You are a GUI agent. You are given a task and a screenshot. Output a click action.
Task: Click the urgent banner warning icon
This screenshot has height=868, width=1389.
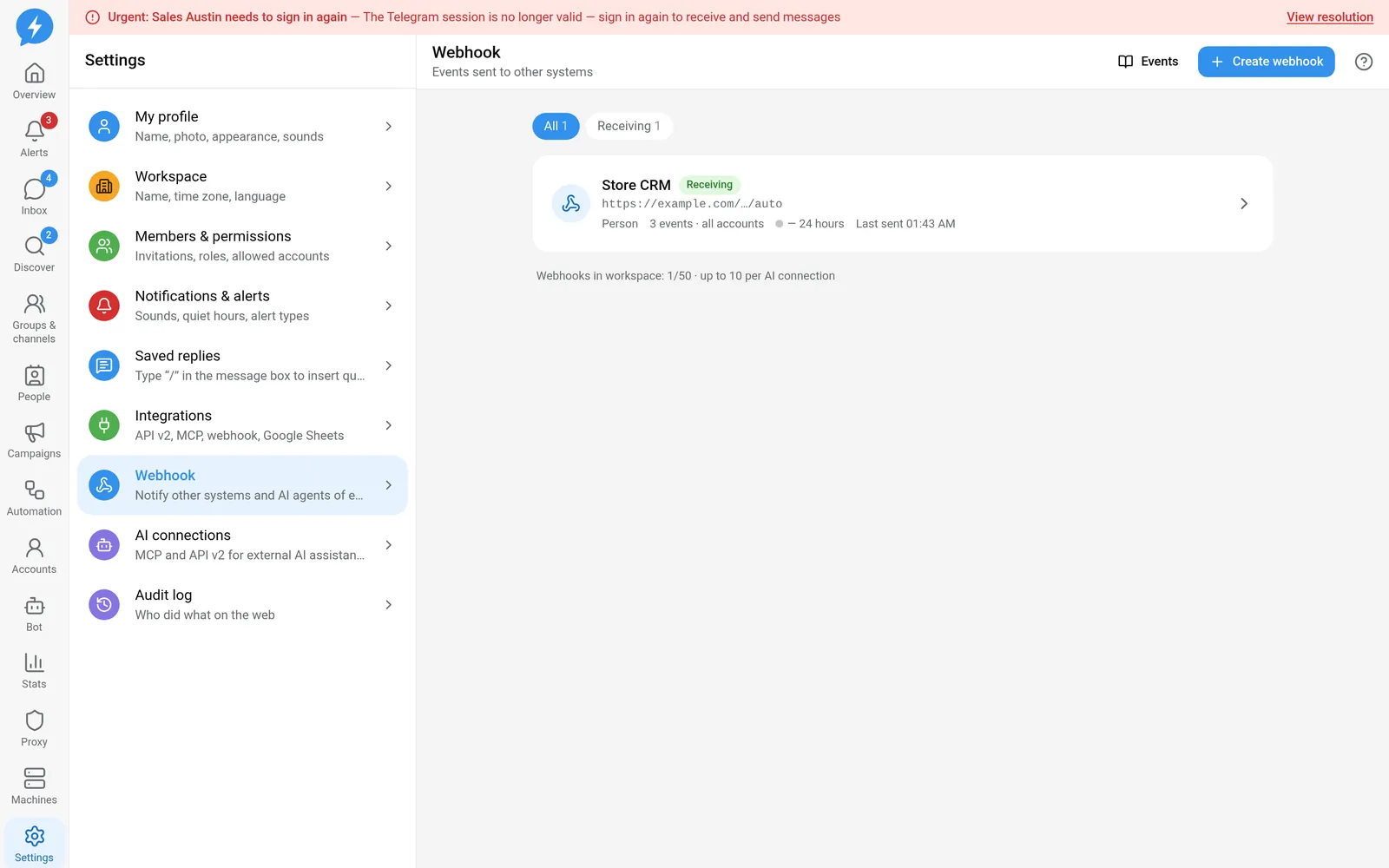coord(93,17)
